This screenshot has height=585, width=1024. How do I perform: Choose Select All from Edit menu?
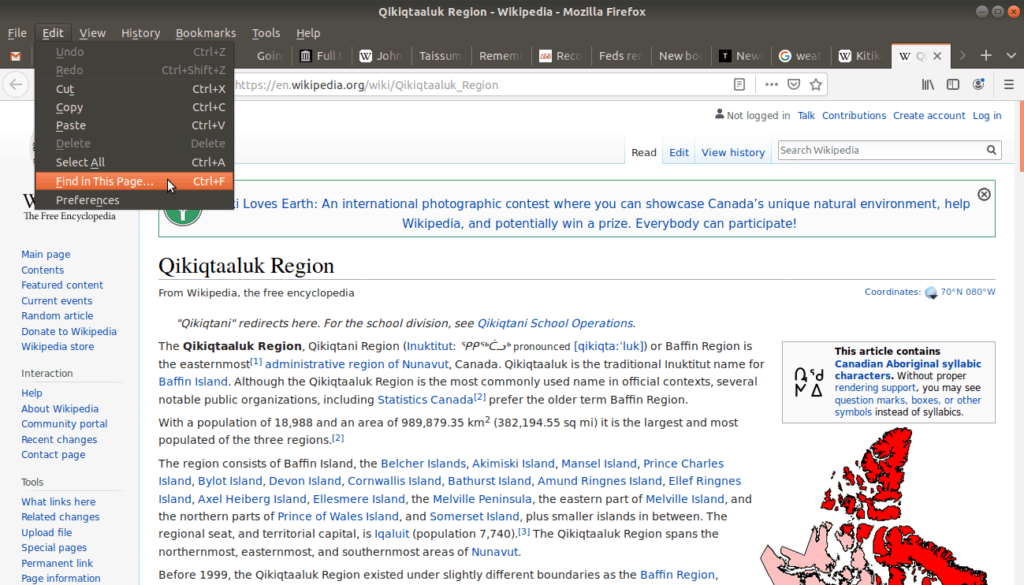(135, 163)
